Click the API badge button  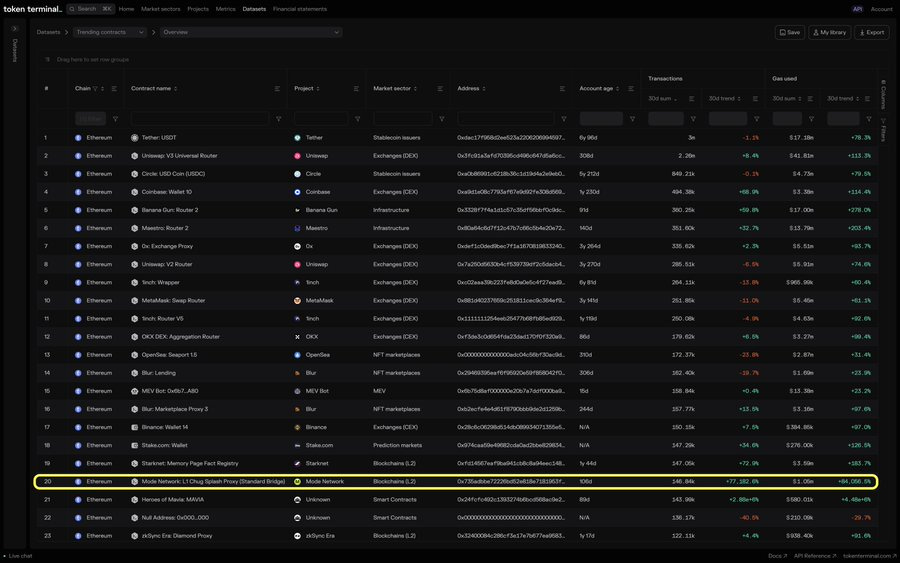[x=858, y=9]
